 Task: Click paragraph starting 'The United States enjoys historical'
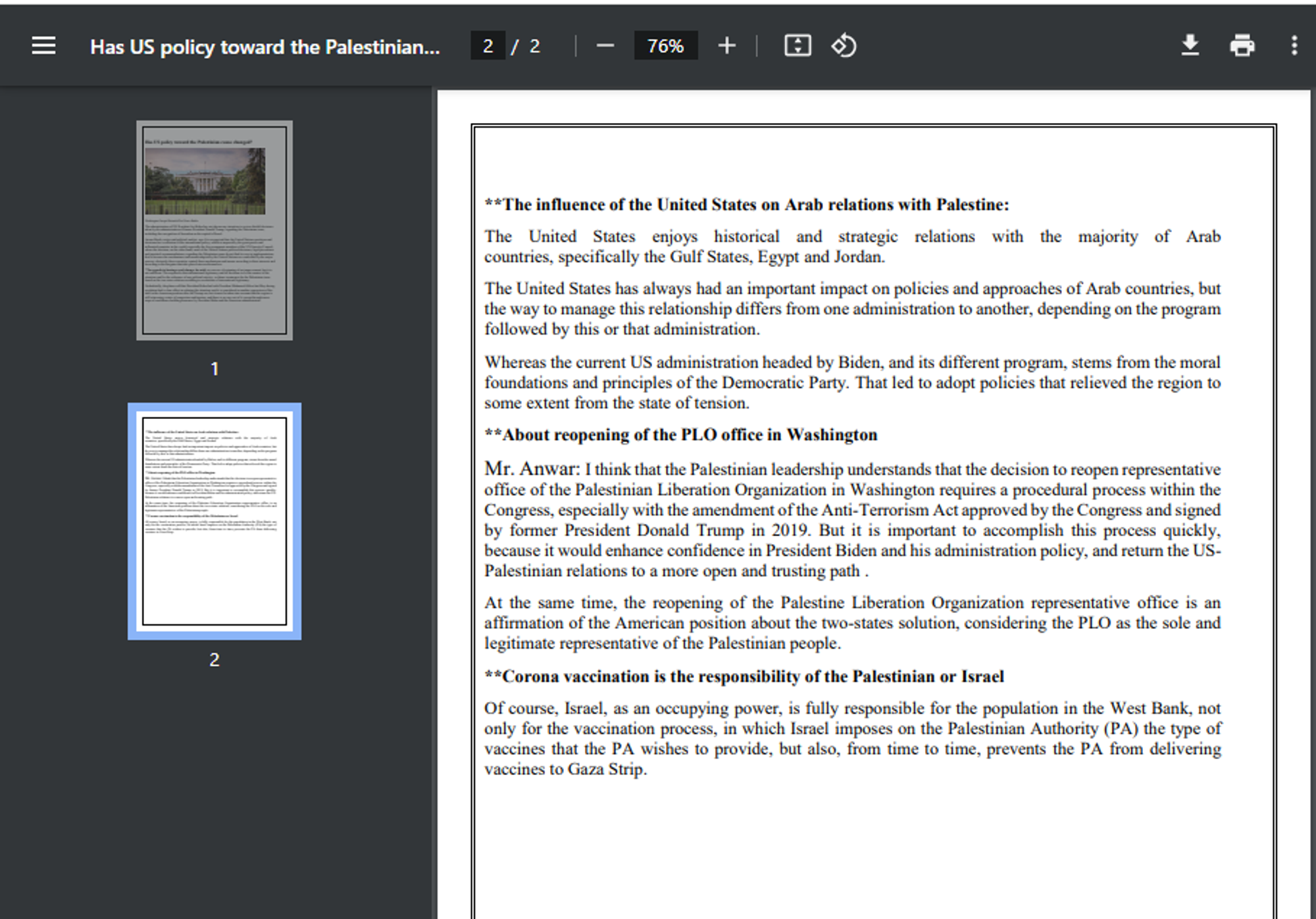(x=852, y=246)
